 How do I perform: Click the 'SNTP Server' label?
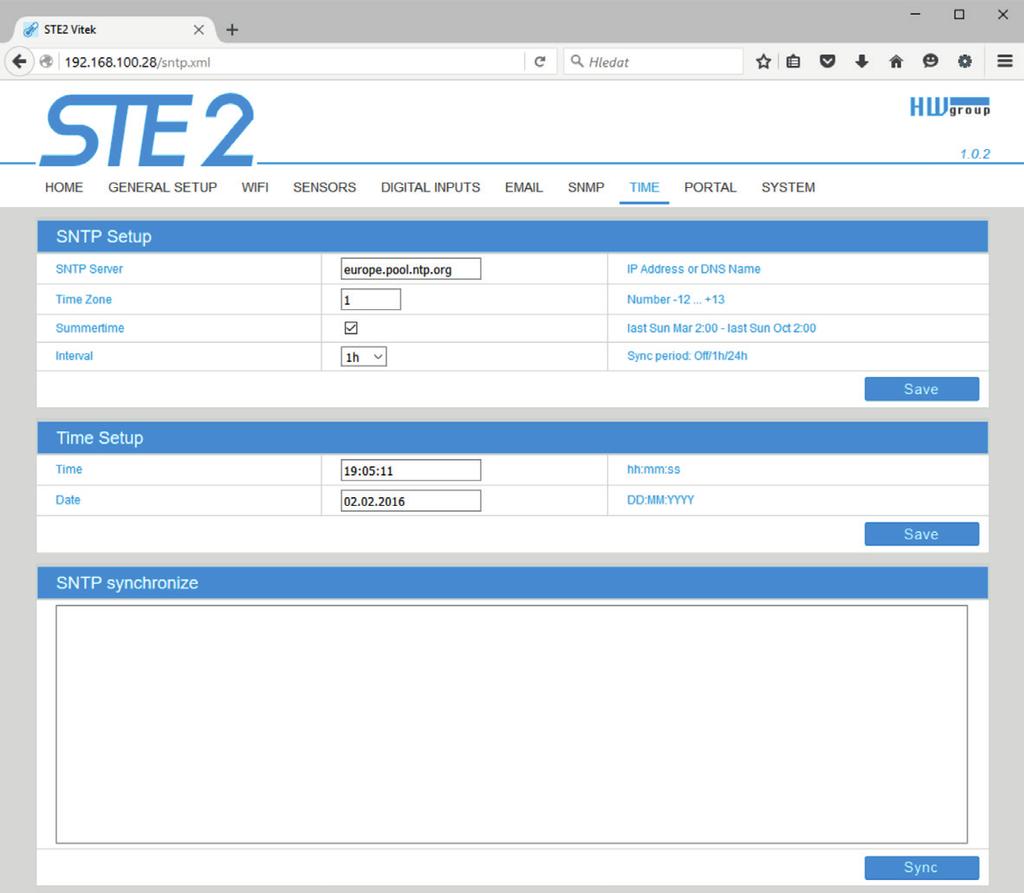coord(89,269)
